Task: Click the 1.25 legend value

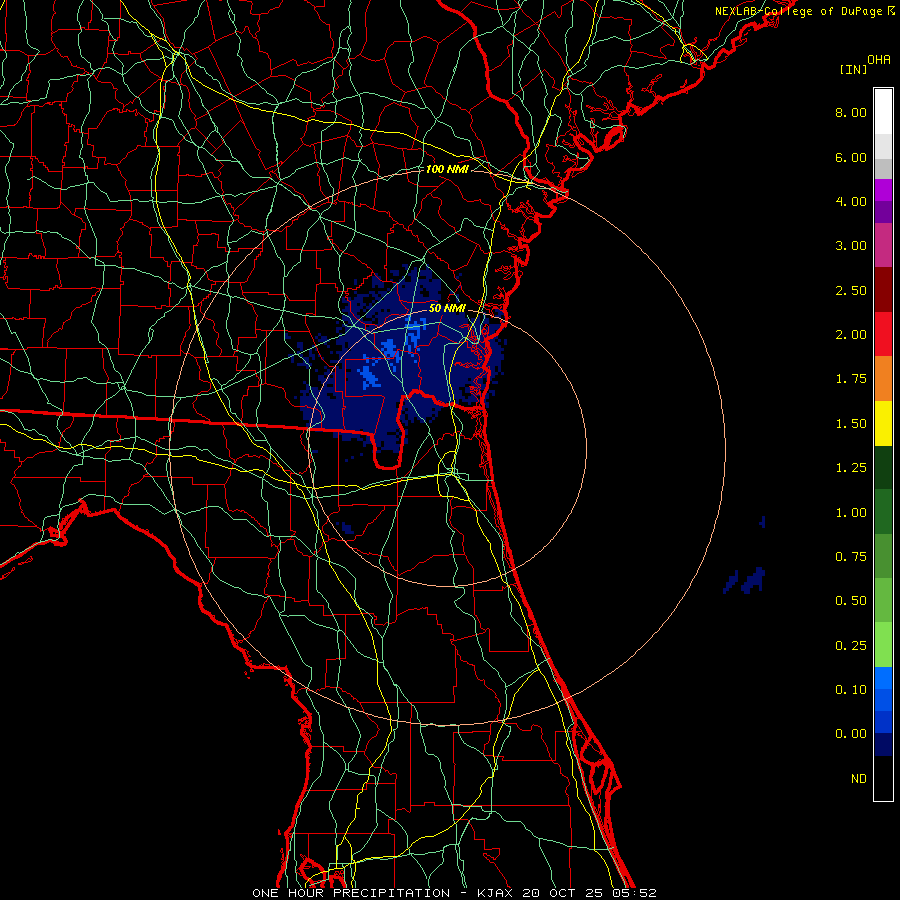Action: pyautogui.click(x=851, y=468)
